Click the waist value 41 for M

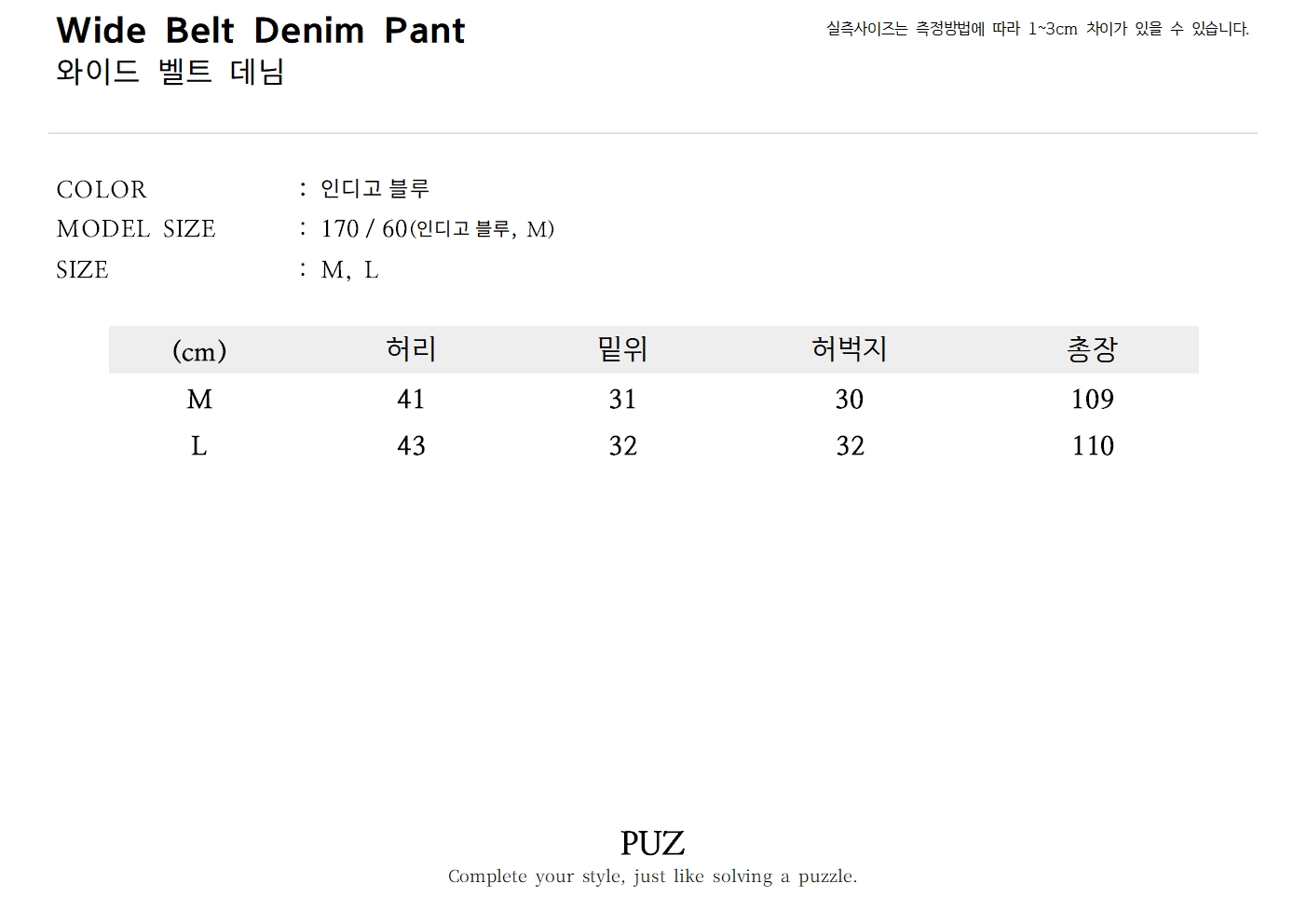(x=411, y=400)
